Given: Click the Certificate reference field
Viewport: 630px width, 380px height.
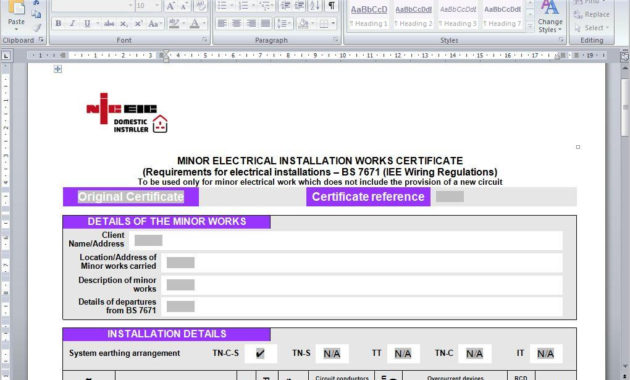Looking at the screenshot, I should [x=450, y=196].
